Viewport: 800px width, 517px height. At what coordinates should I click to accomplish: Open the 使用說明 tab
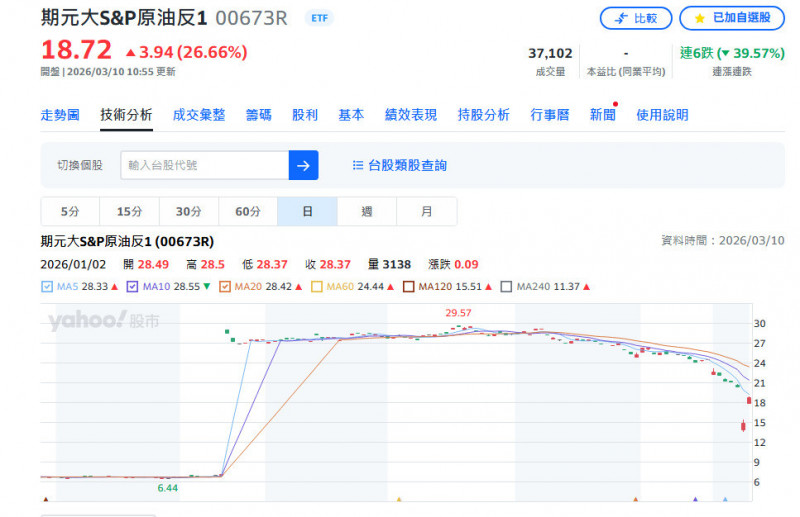tap(662, 115)
